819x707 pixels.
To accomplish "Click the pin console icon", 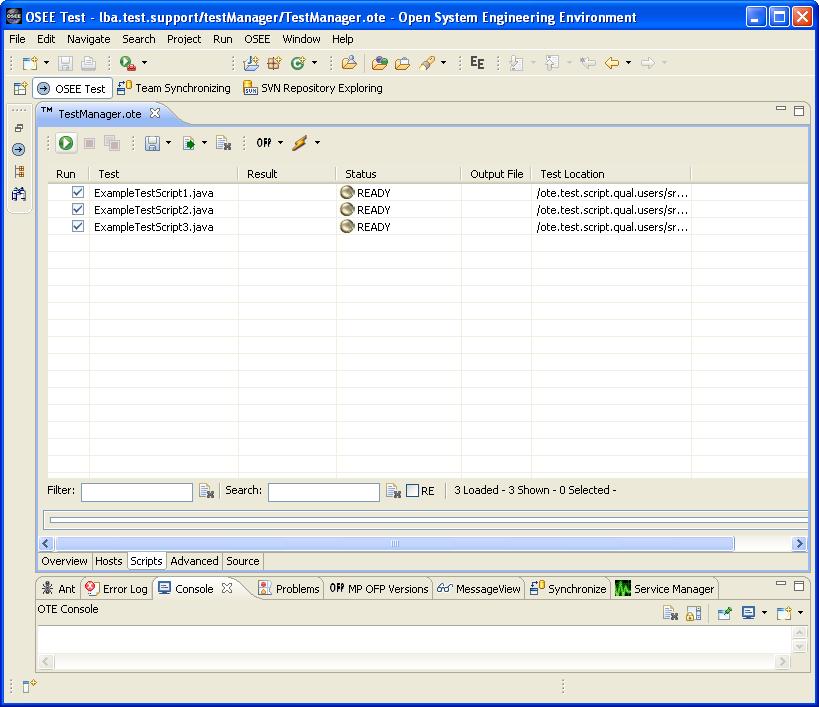I will (x=724, y=613).
